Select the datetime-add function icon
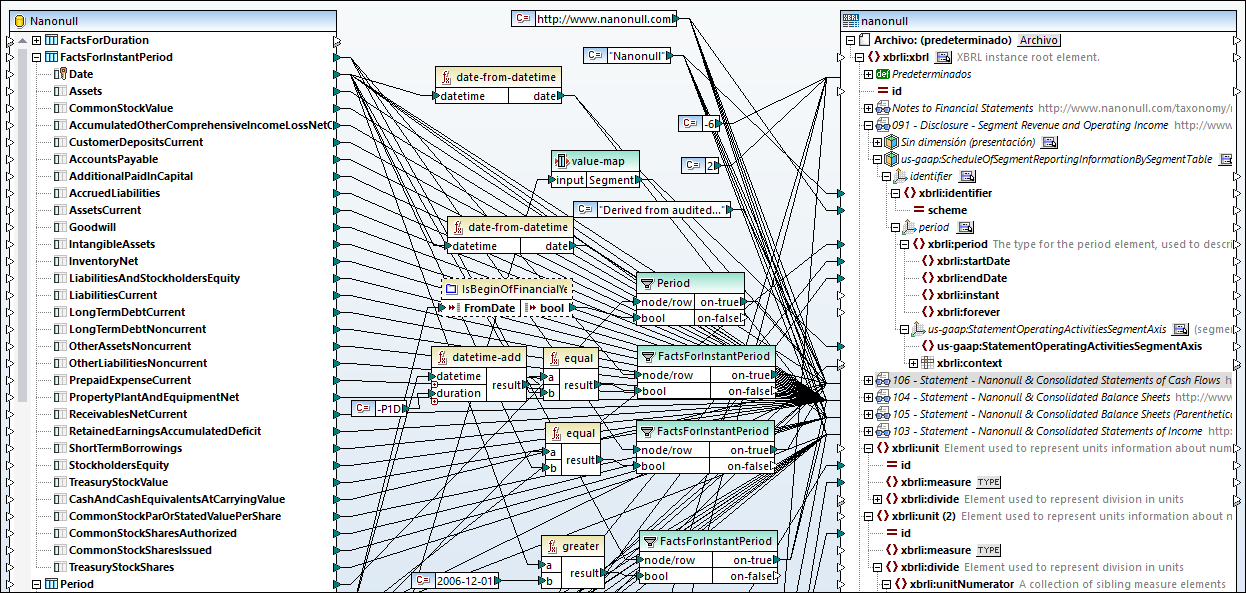Screen dimensions: 1246x593 441,358
